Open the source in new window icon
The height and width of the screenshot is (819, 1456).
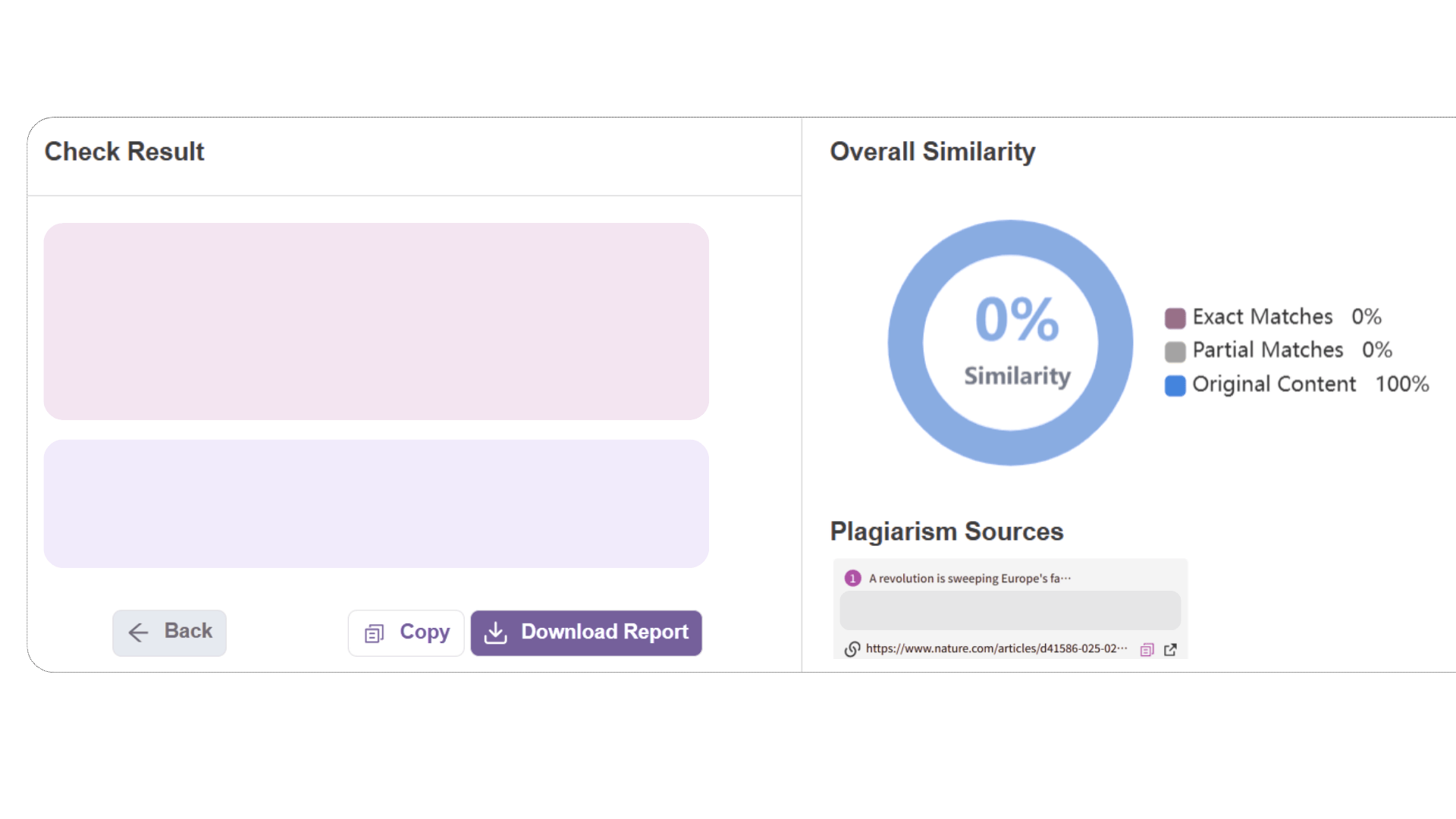(1170, 650)
